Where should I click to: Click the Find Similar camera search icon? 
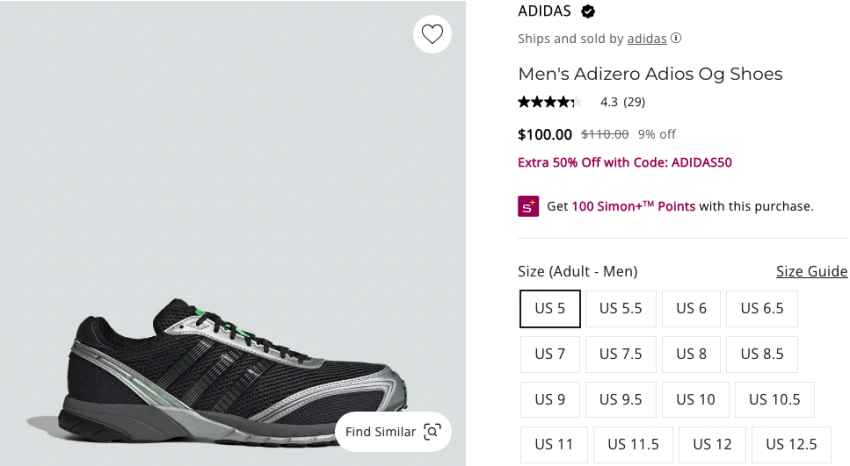click(432, 432)
